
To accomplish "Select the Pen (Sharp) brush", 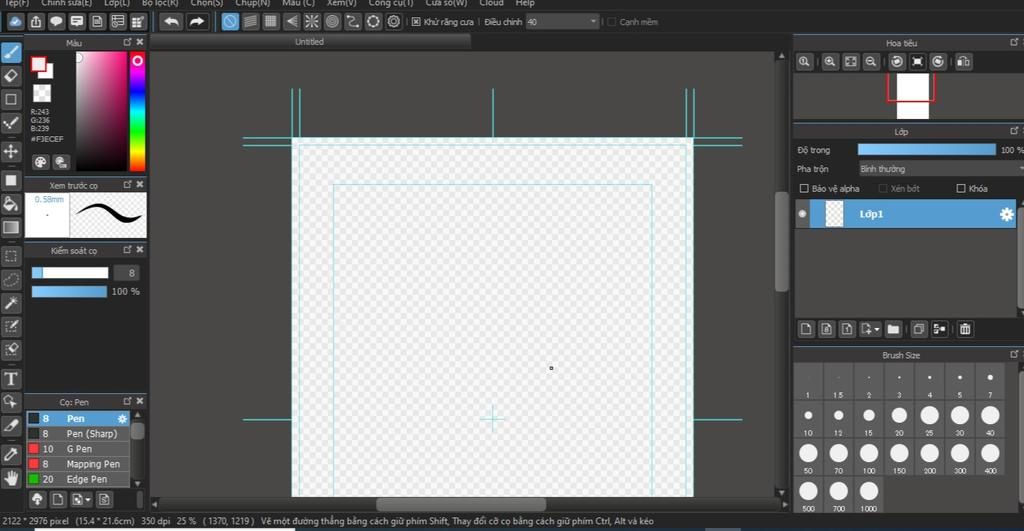I will [78, 434].
